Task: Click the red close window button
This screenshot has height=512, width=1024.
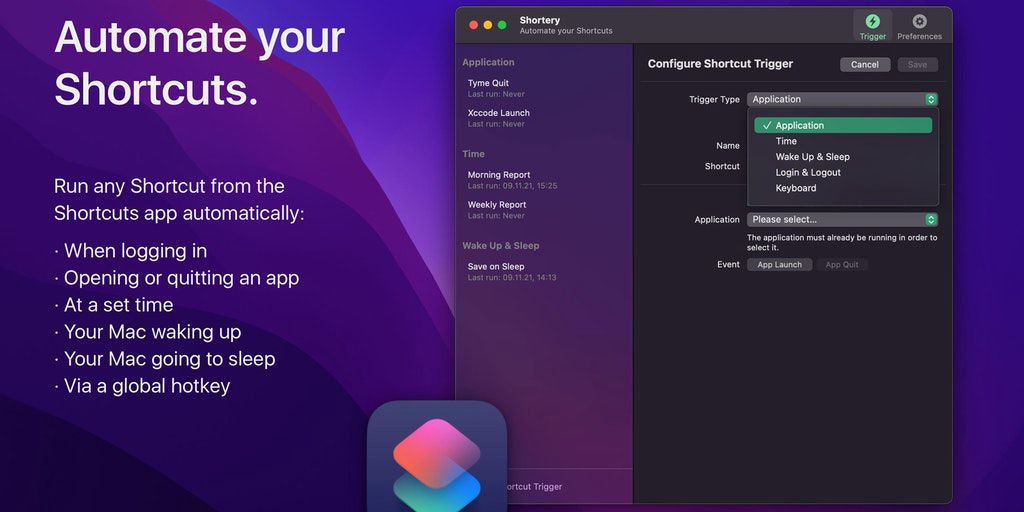Action: pos(473,25)
